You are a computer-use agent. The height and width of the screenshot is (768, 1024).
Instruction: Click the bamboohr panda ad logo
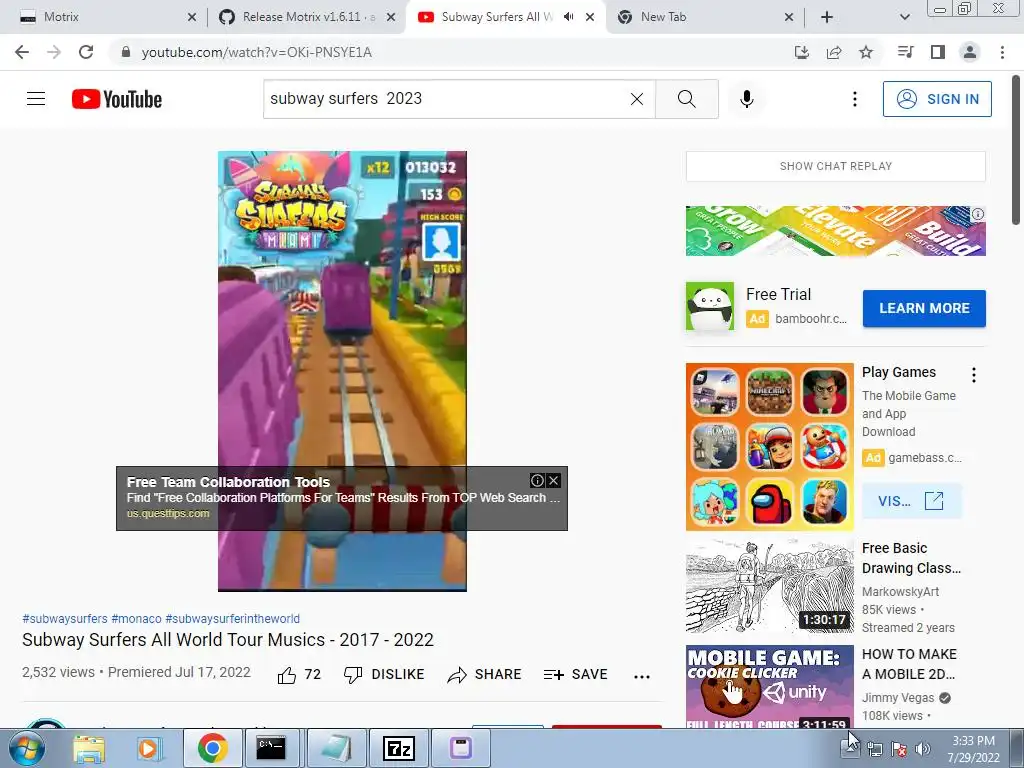710,306
